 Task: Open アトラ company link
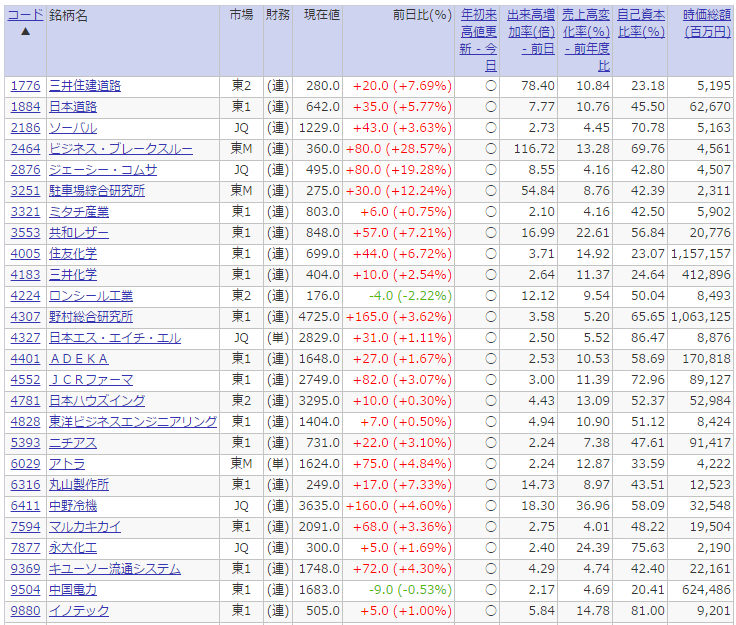click(x=67, y=464)
